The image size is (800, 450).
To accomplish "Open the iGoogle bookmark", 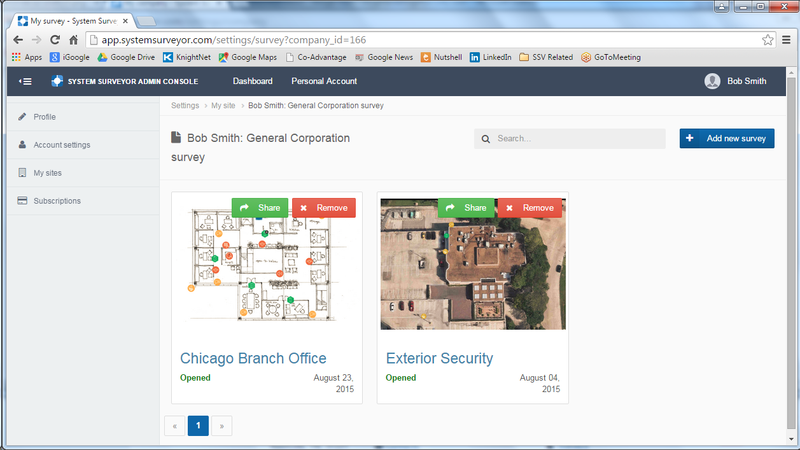I will pyautogui.click(x=70, y=57).
